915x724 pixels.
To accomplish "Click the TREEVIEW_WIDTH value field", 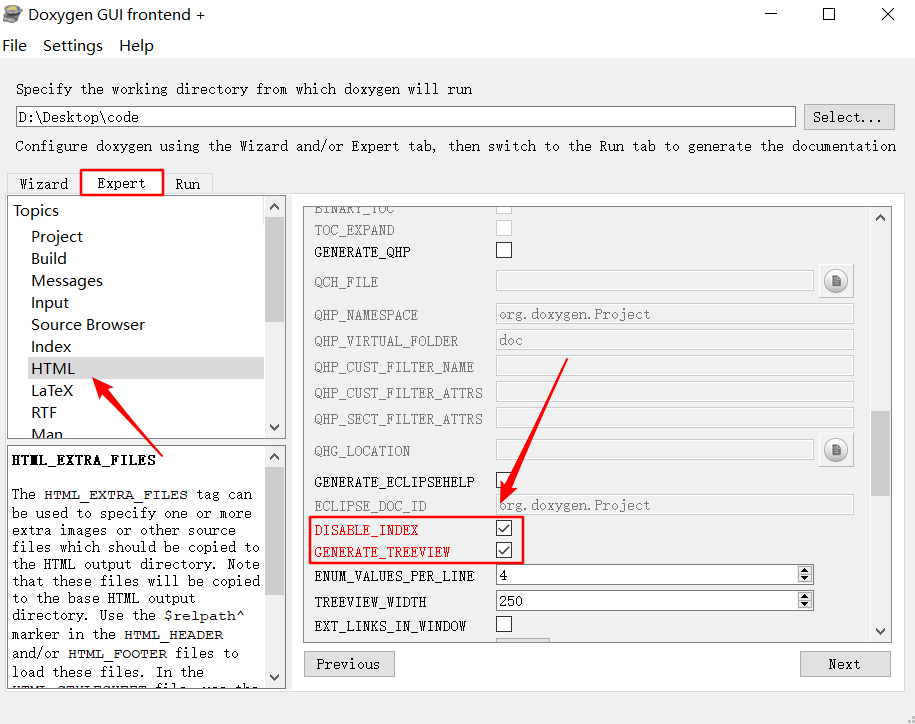I will pyautogui.click(x=648, y=600).
